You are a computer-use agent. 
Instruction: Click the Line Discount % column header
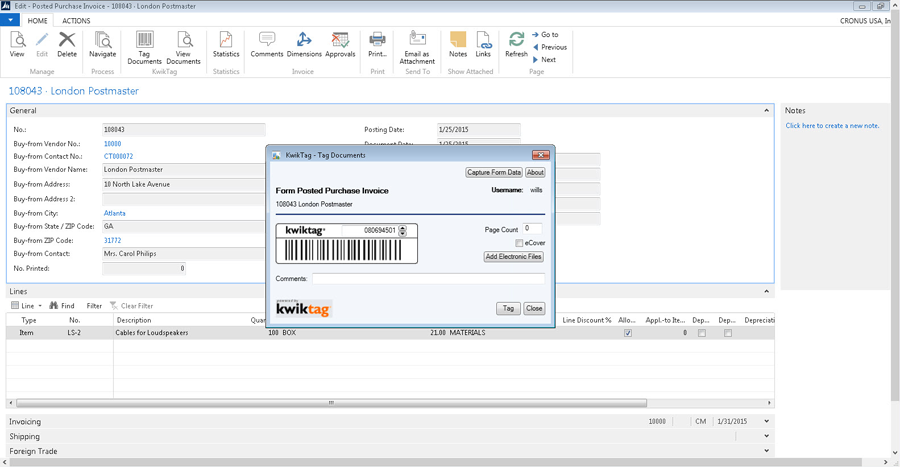click(587, 320)
